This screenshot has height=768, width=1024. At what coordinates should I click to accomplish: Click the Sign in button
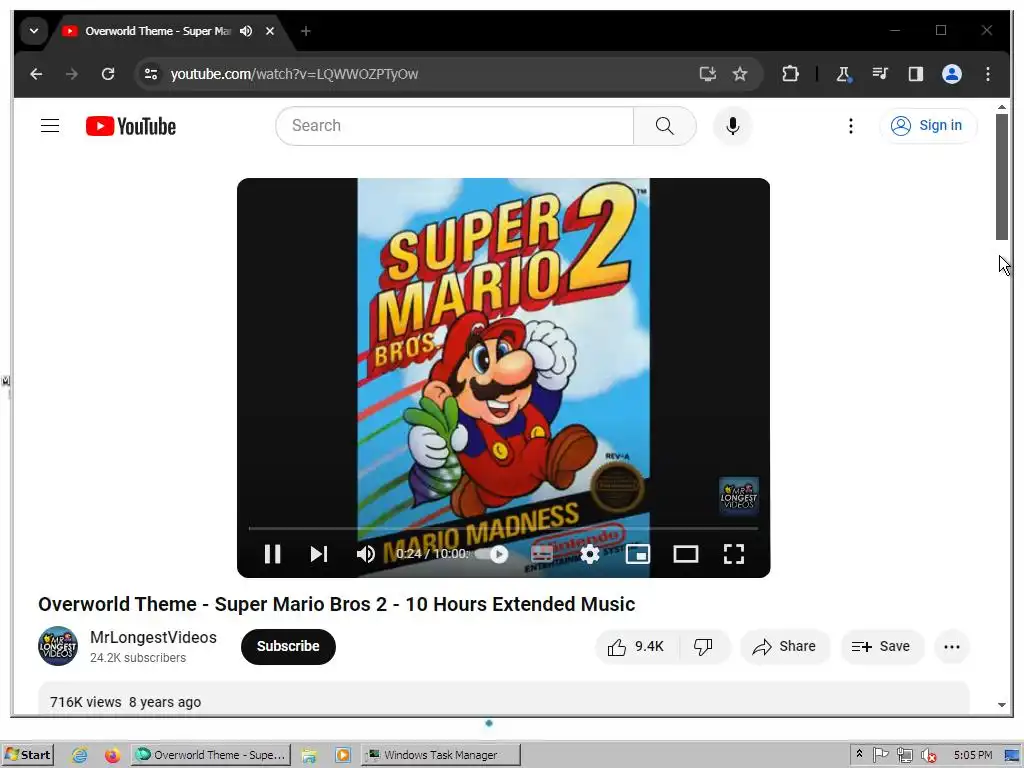pos(928,125)
